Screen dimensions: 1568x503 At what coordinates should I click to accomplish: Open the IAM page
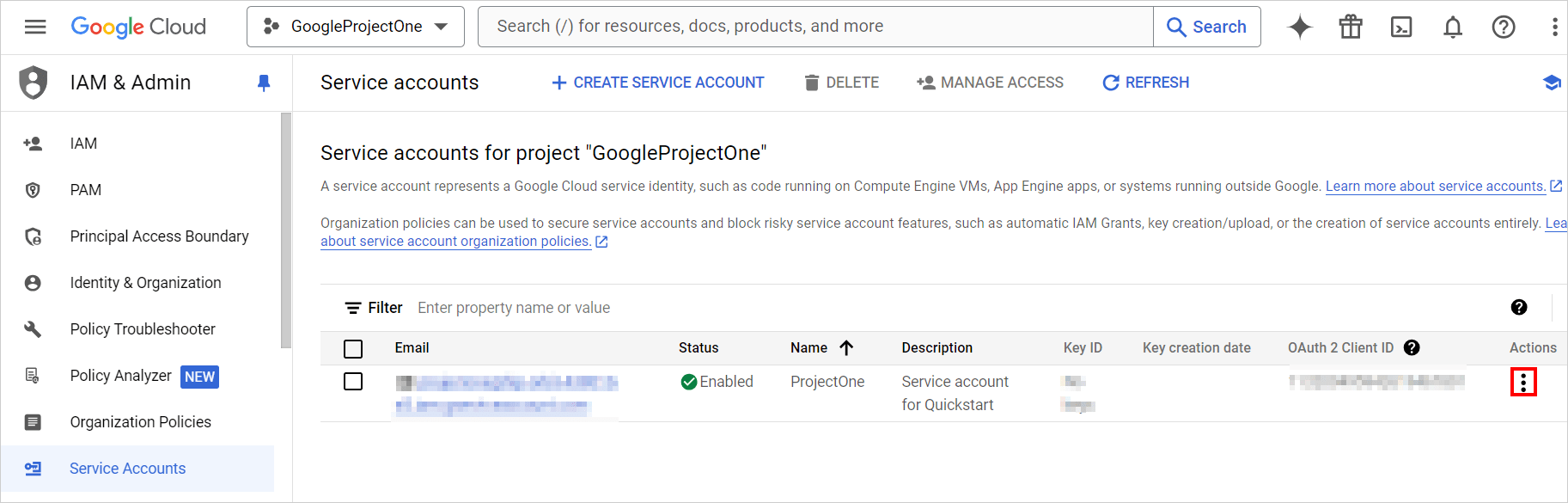pos(83,144)
